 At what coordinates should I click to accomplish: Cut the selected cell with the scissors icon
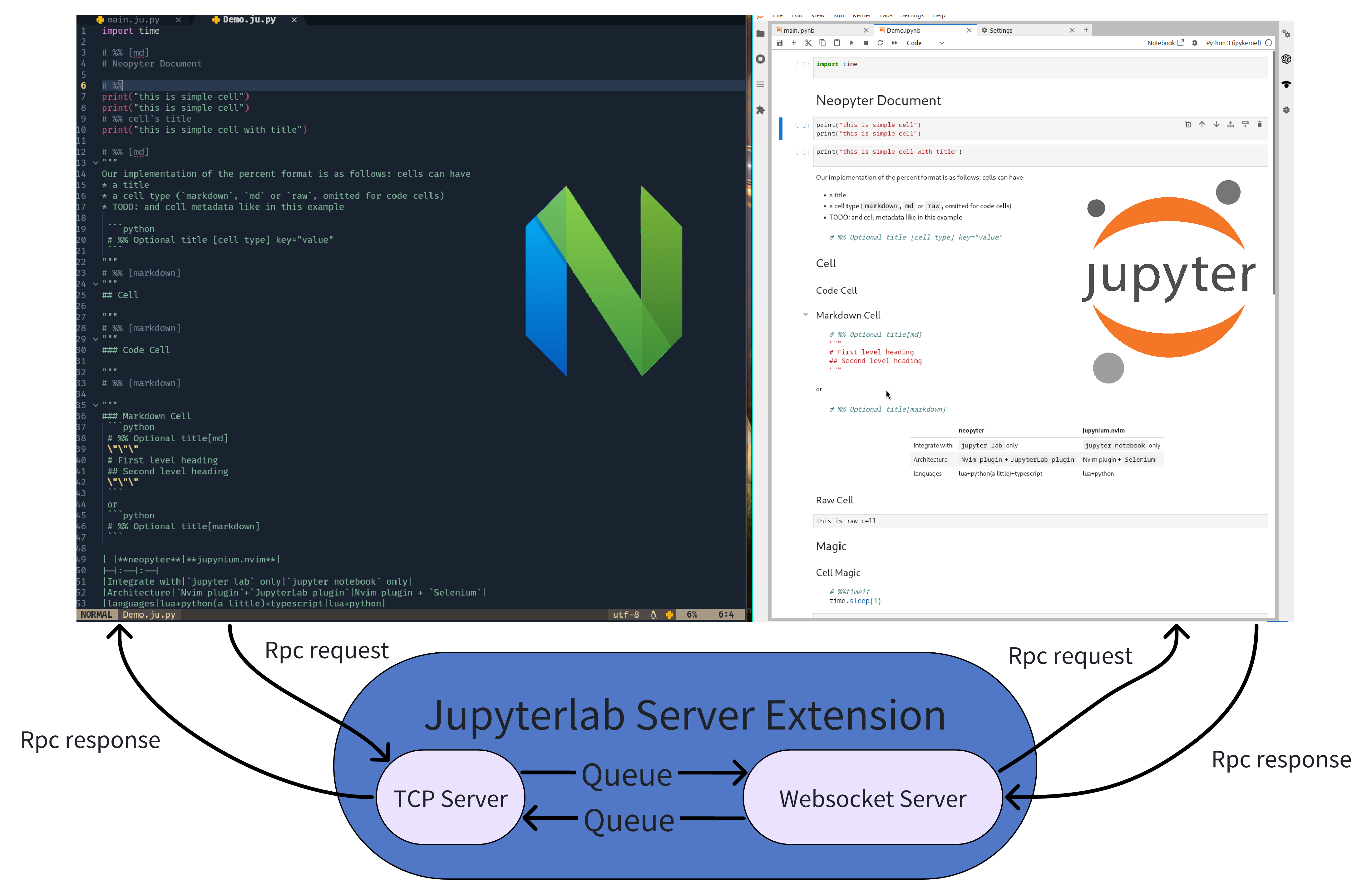click(x=808, y=43)
